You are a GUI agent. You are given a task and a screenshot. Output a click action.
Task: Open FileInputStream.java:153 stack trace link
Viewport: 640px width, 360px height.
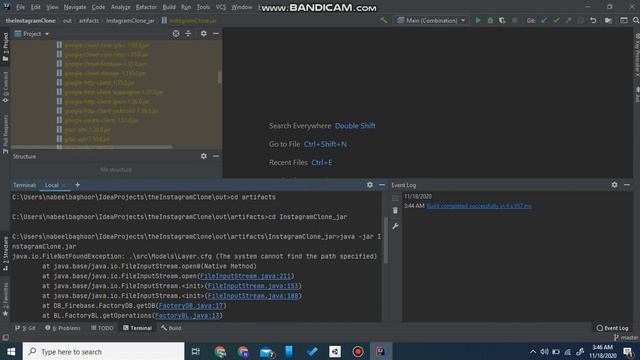click(253, 286)
